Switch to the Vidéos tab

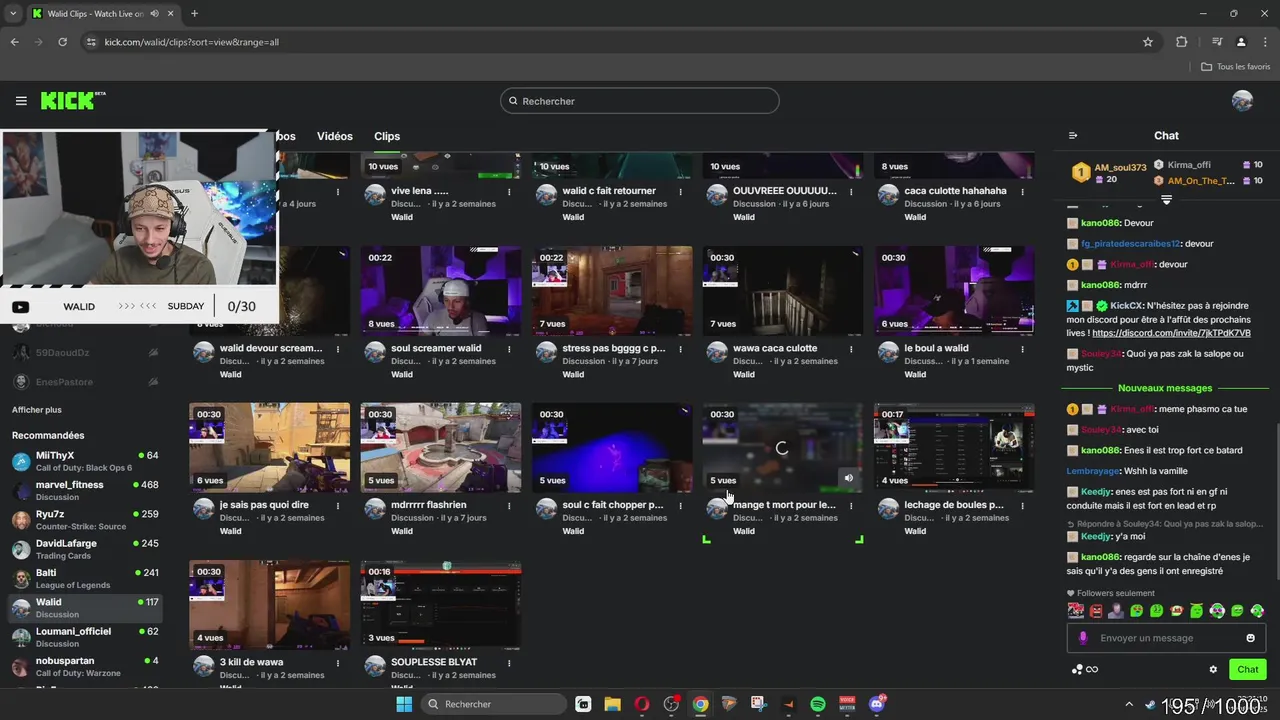click(x=335, y=136)
